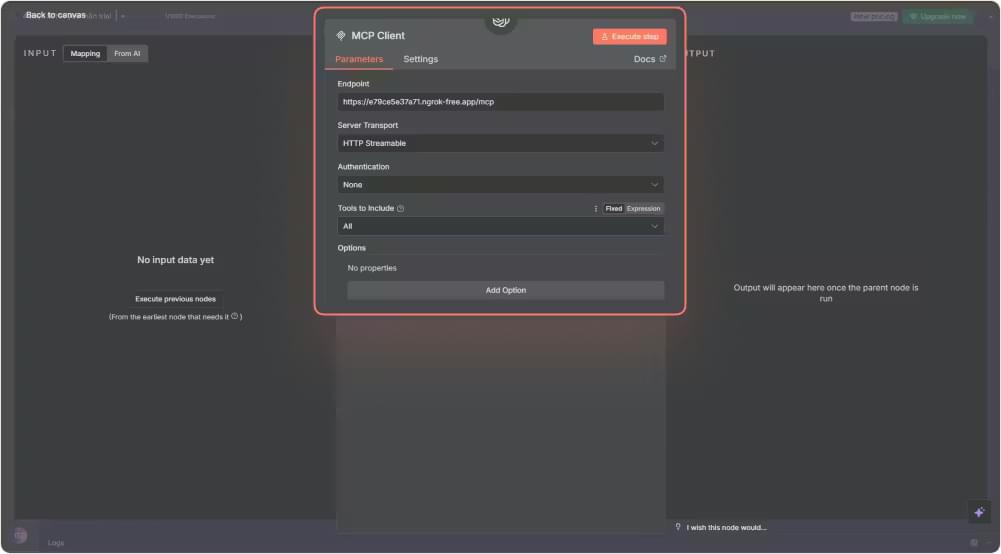Toggle Tools to Include to Expression mode

tap(643, 209)
